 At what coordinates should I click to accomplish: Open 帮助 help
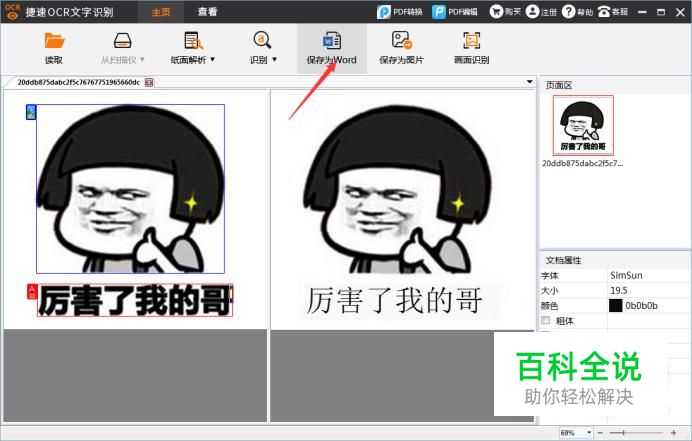(578, 12)
